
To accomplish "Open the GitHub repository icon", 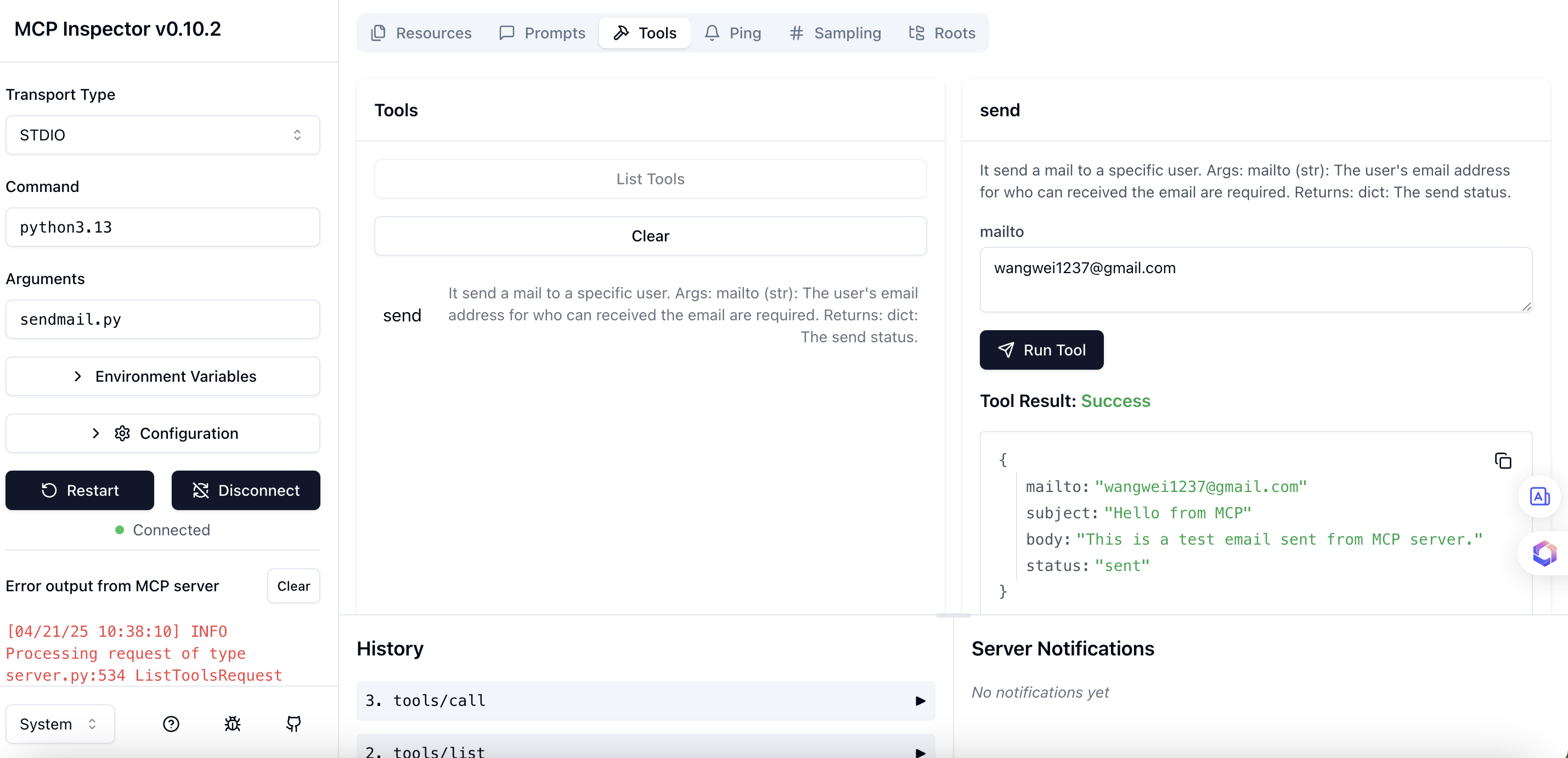I will [294, 723].
